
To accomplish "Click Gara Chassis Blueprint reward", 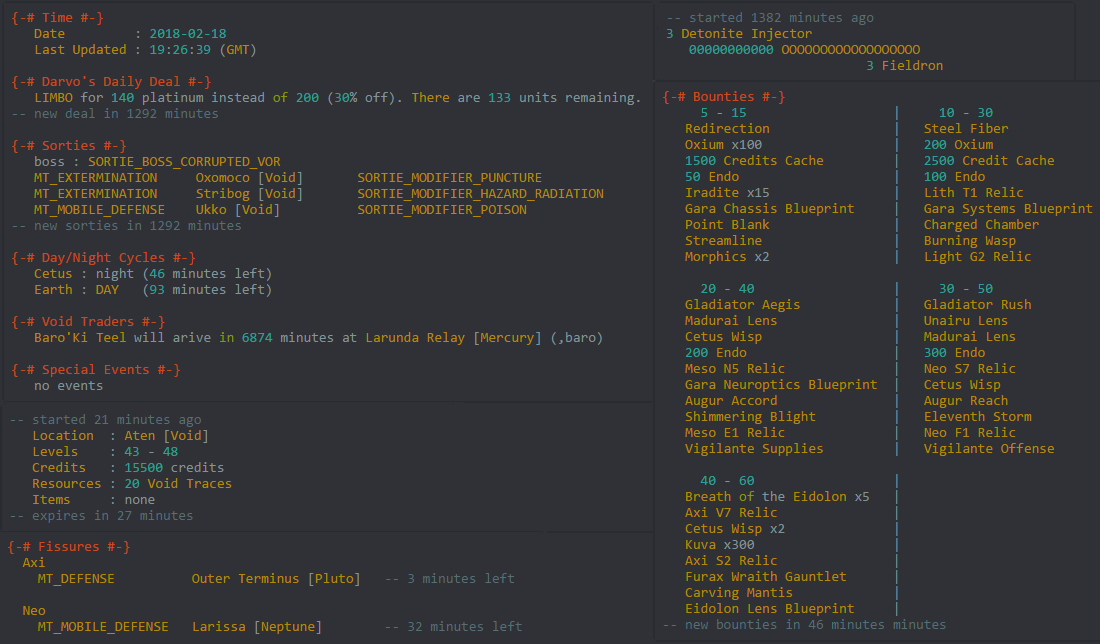I will click(x=769, y=209).
